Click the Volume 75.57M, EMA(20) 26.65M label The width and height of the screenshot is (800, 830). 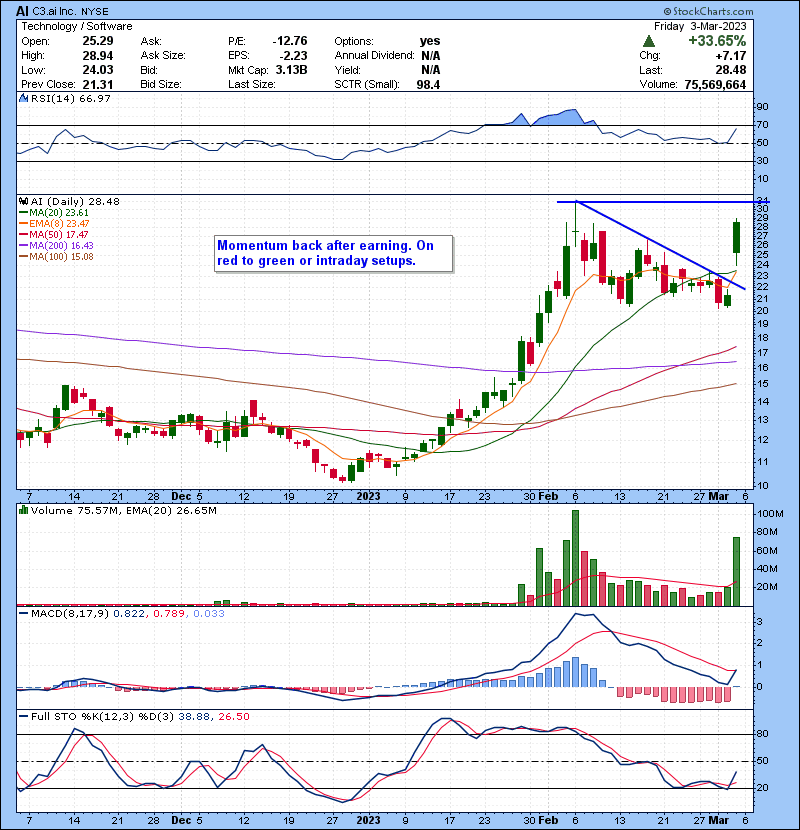click(123, 510)
